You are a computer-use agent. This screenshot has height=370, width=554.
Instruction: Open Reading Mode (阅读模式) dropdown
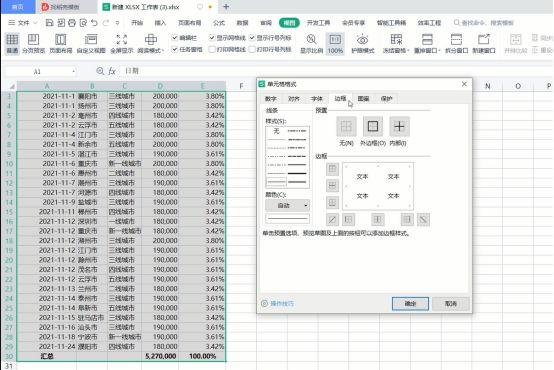tap(151, 43)
